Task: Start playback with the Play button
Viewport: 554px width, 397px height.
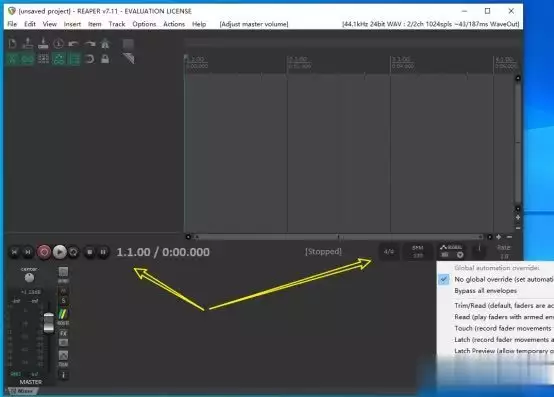Action: coord(60,252)
